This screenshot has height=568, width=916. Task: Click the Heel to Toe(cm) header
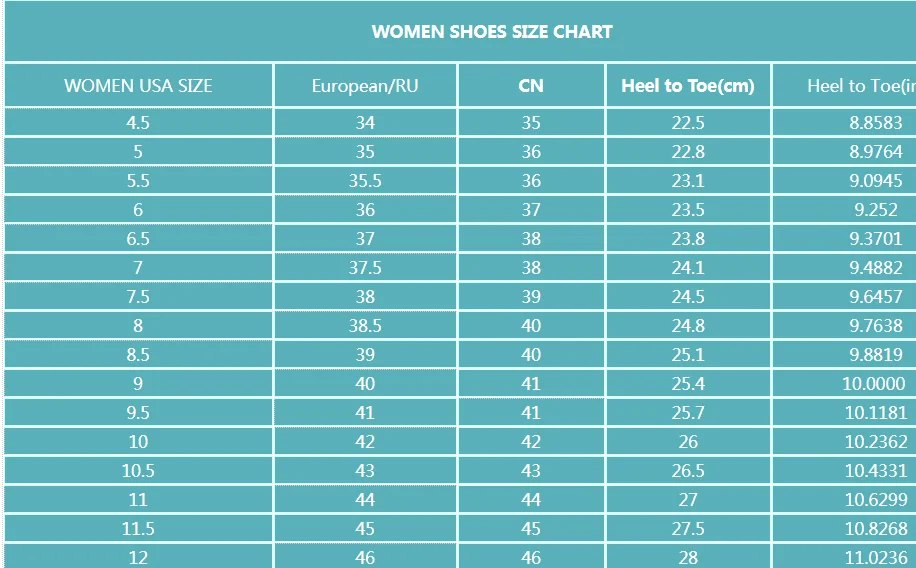(688, 86)
